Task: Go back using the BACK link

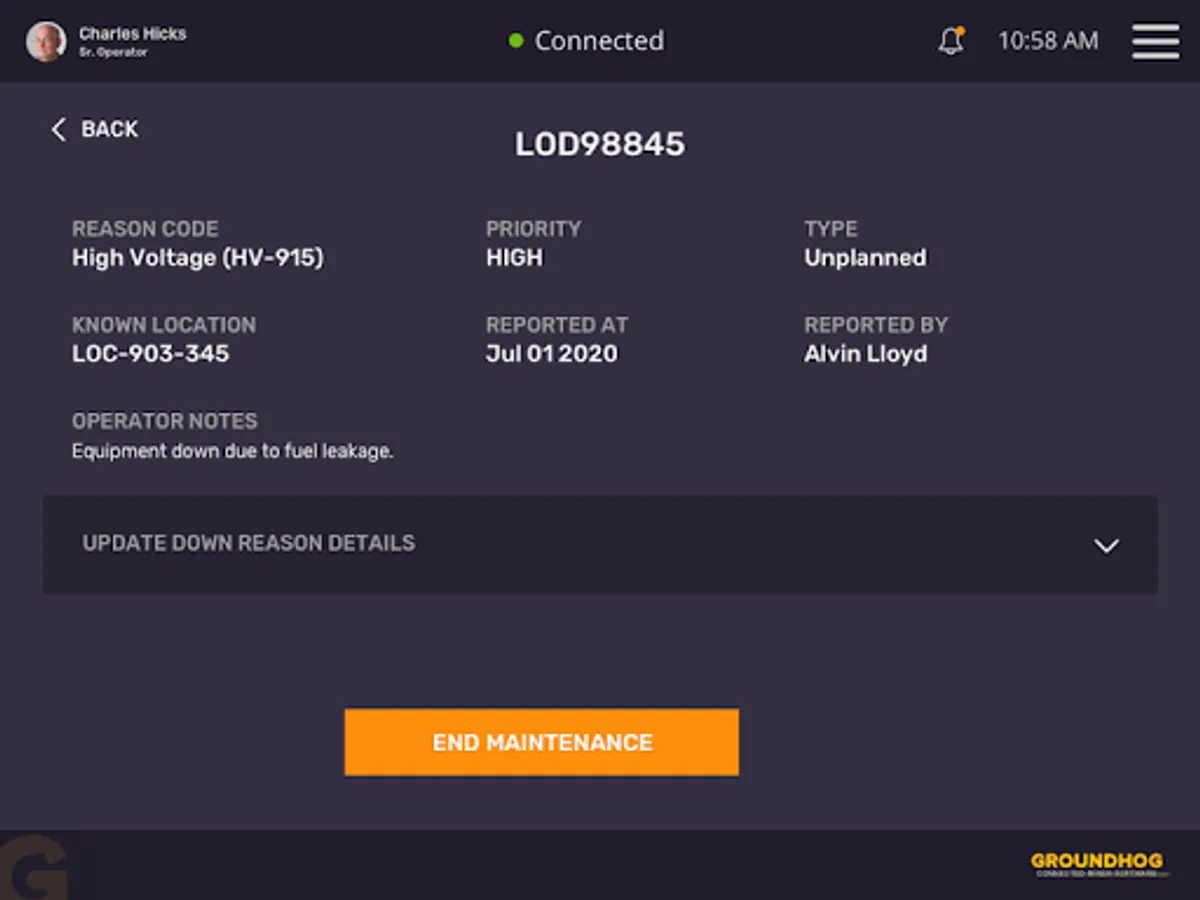Action: click(x=95, y=129)
